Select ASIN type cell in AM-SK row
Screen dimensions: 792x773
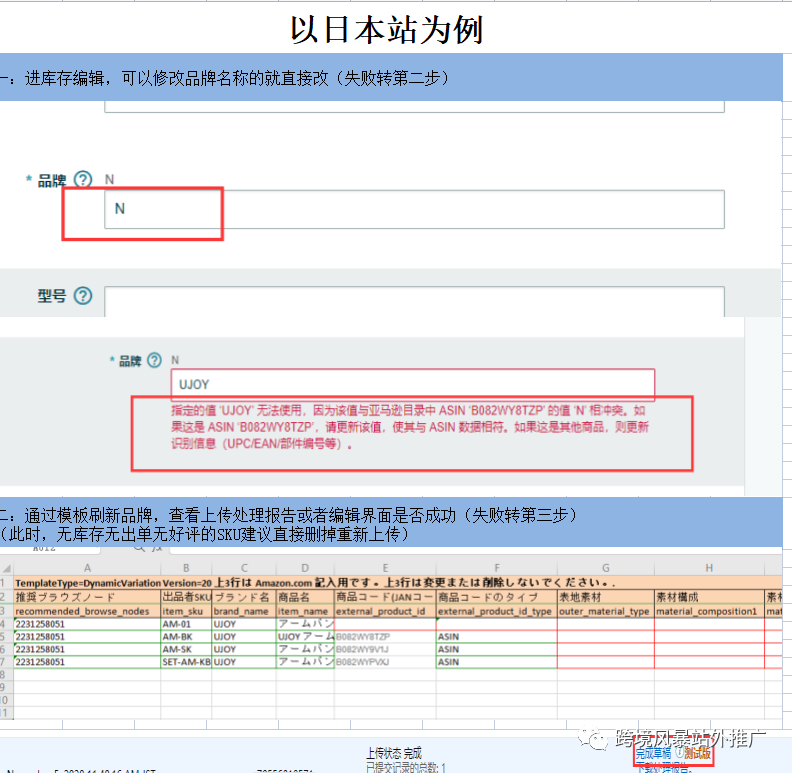point(497,649)
